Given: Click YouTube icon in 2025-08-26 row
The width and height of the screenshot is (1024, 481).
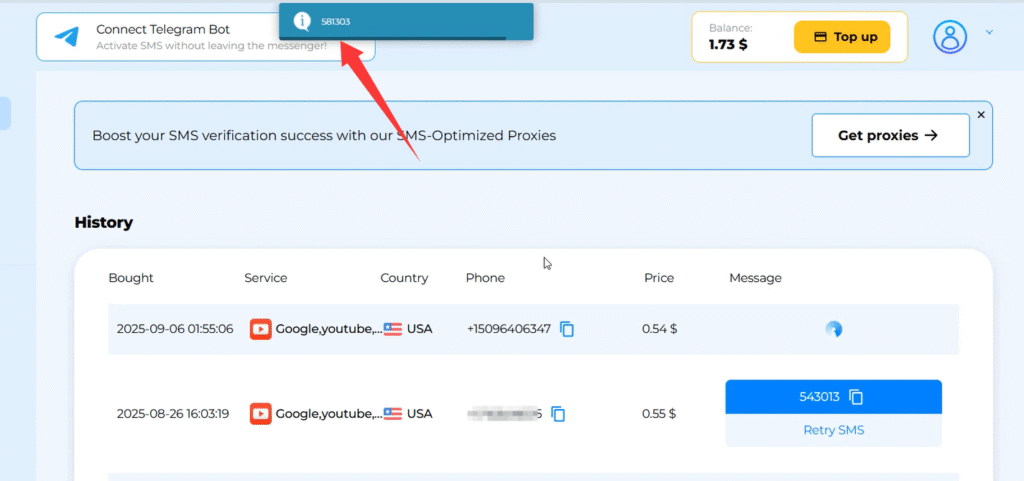Looking at the screenshot, I should click(260, 413).
